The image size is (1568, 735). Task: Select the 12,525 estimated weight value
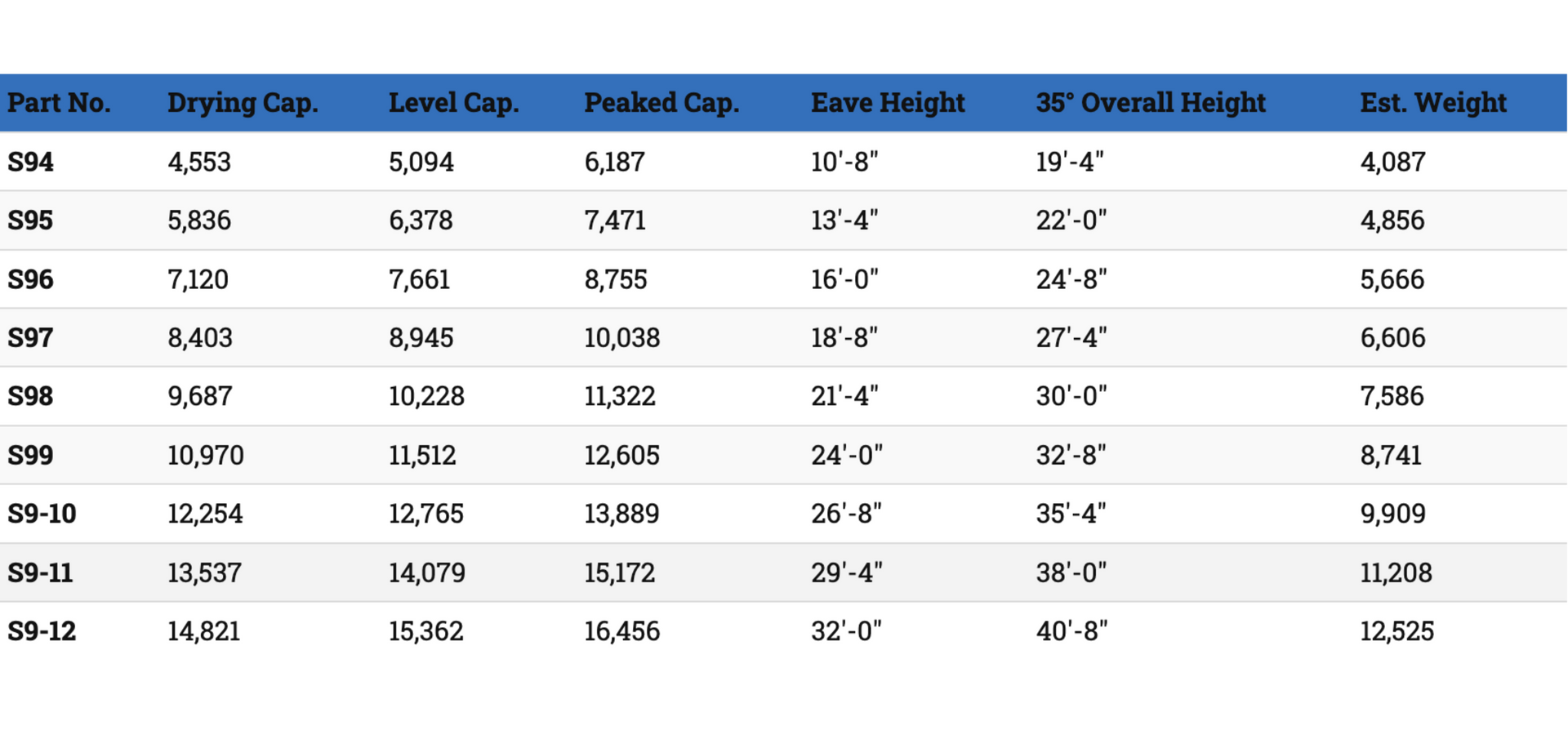click(1396, 631)
